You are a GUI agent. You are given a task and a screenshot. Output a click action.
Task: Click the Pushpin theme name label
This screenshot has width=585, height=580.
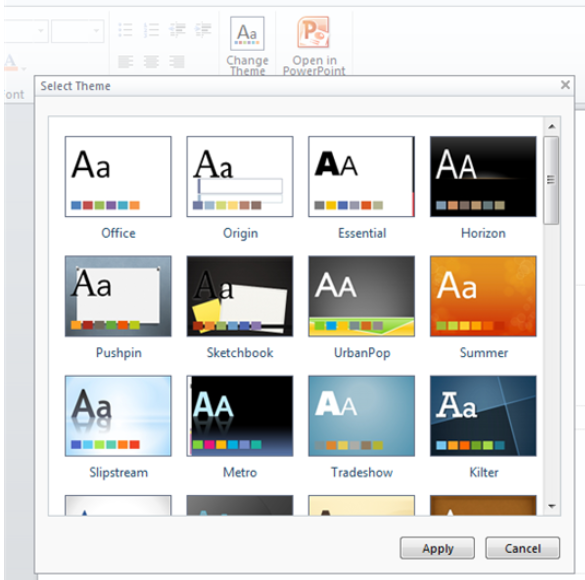[x=119, y=353]
